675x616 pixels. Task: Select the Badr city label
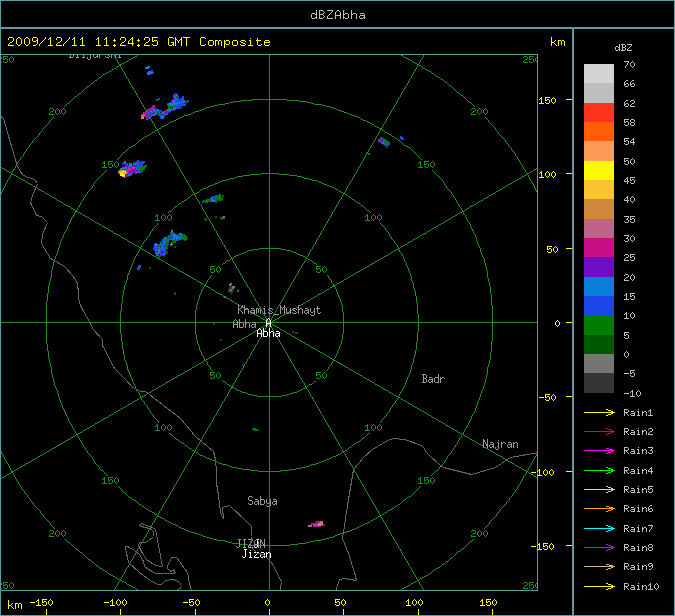click(x=433, y=379)
